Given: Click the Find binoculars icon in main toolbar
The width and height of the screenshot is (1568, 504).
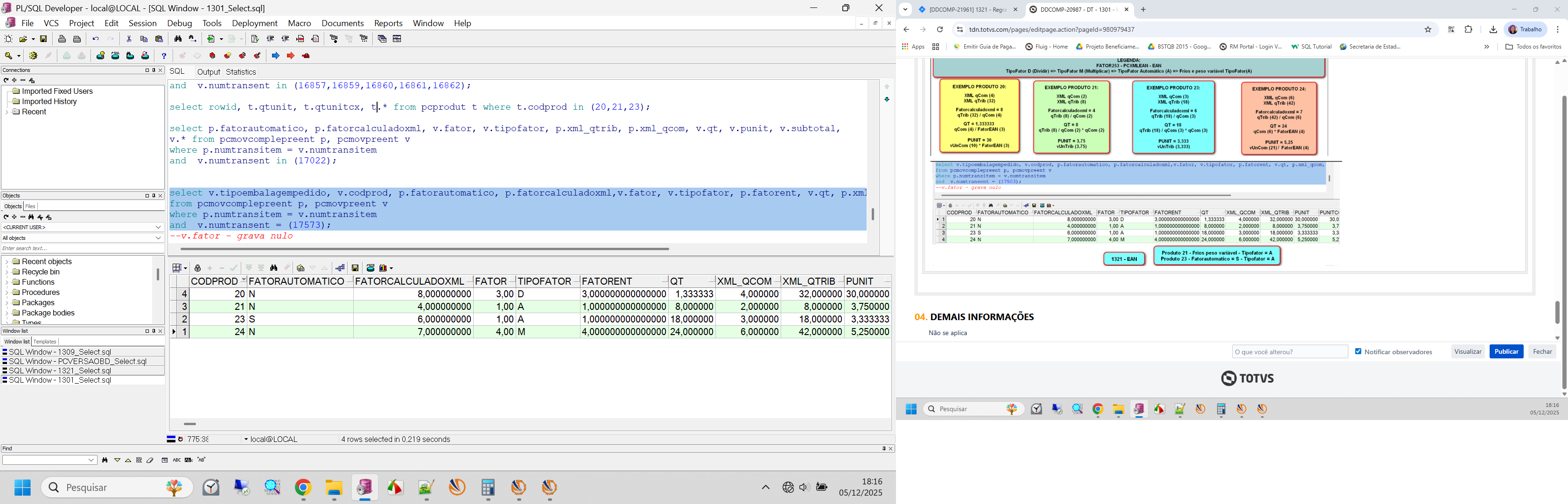Looking at the screenshot, I should coord(178,39).
